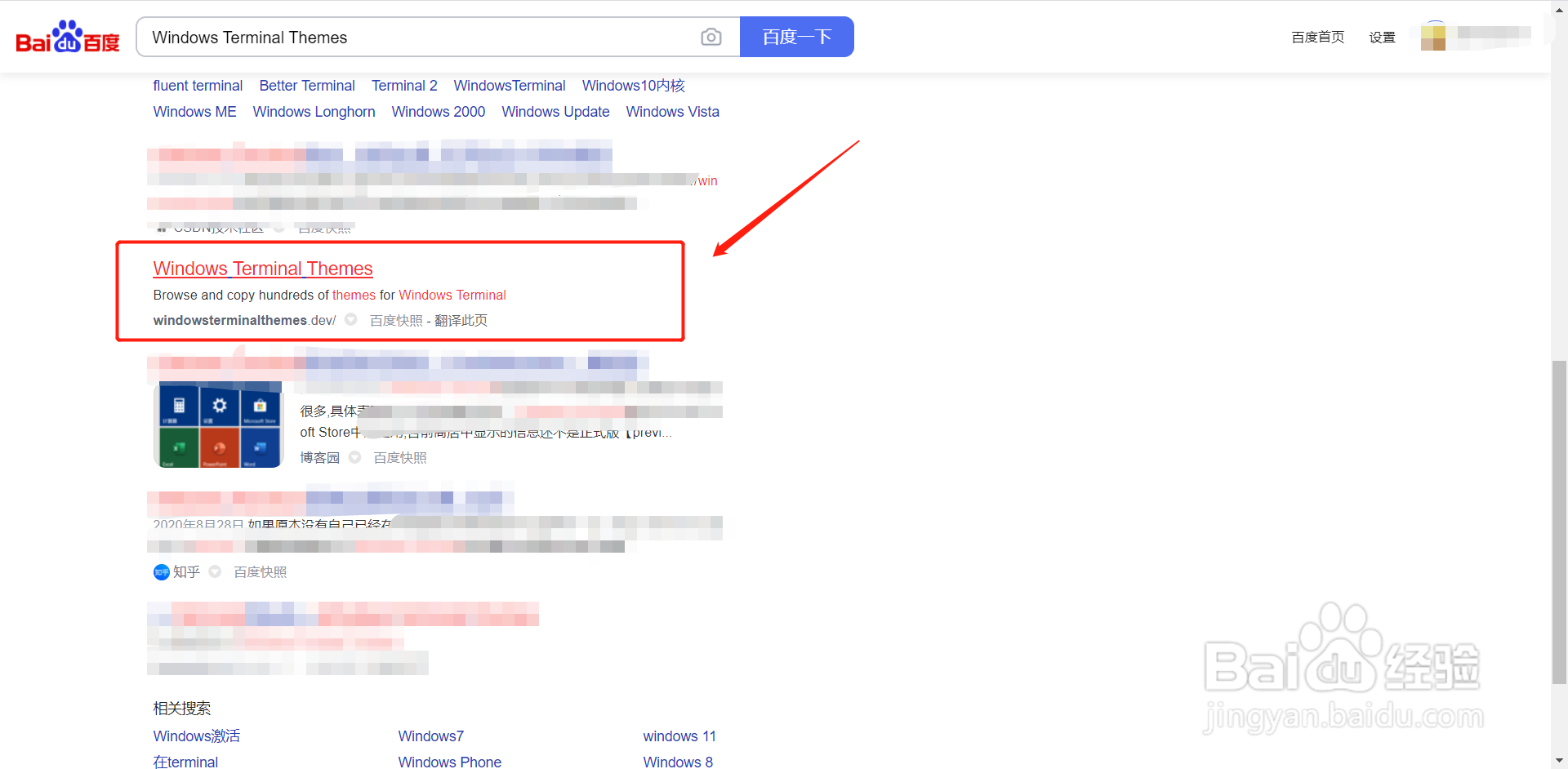Image resolution: width=1568 pixels, height=769 pixels.
Task: Open related term WindowsTerminal
Action: click(x=510, y=86)
